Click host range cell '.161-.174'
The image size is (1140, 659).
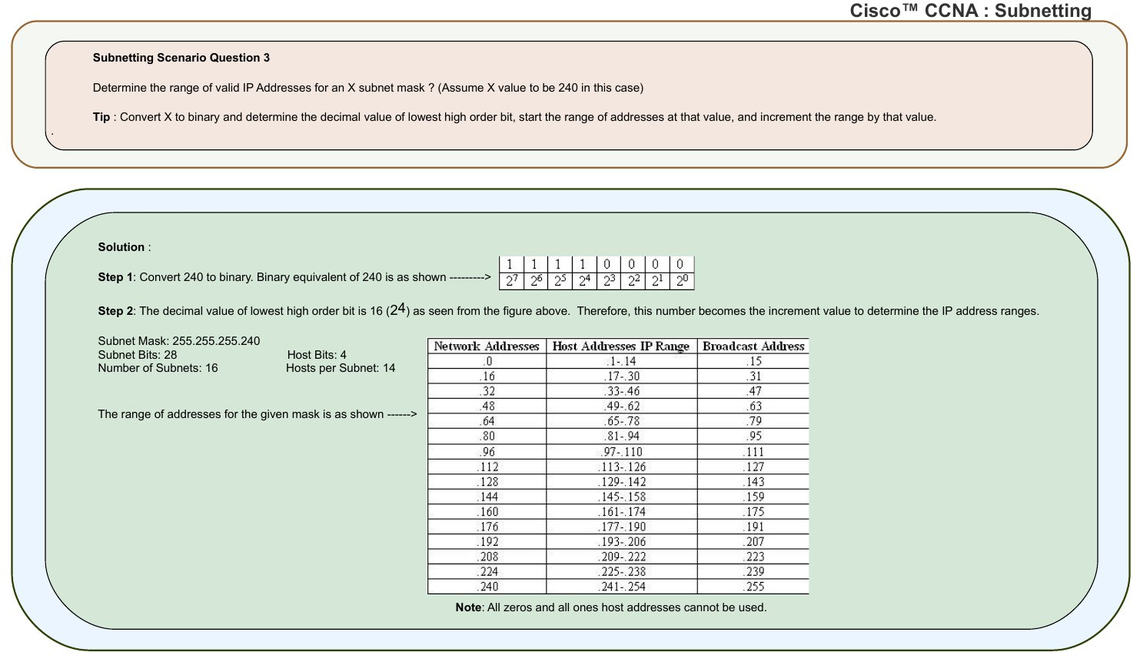pos(622,512)
